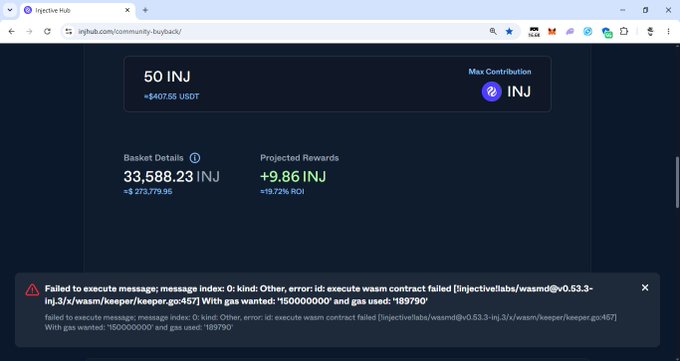Click the INJ token logo icon
Screen dimensions: 680x361
(x=491, y=92)
